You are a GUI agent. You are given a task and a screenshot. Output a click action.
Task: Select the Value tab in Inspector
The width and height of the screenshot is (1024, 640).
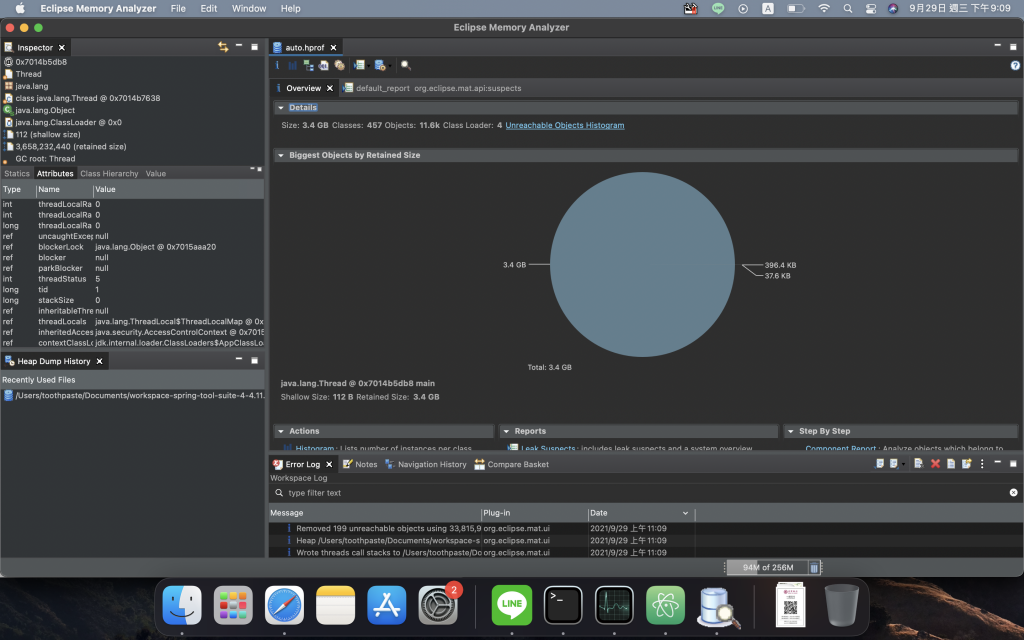[x=155, y=174]
